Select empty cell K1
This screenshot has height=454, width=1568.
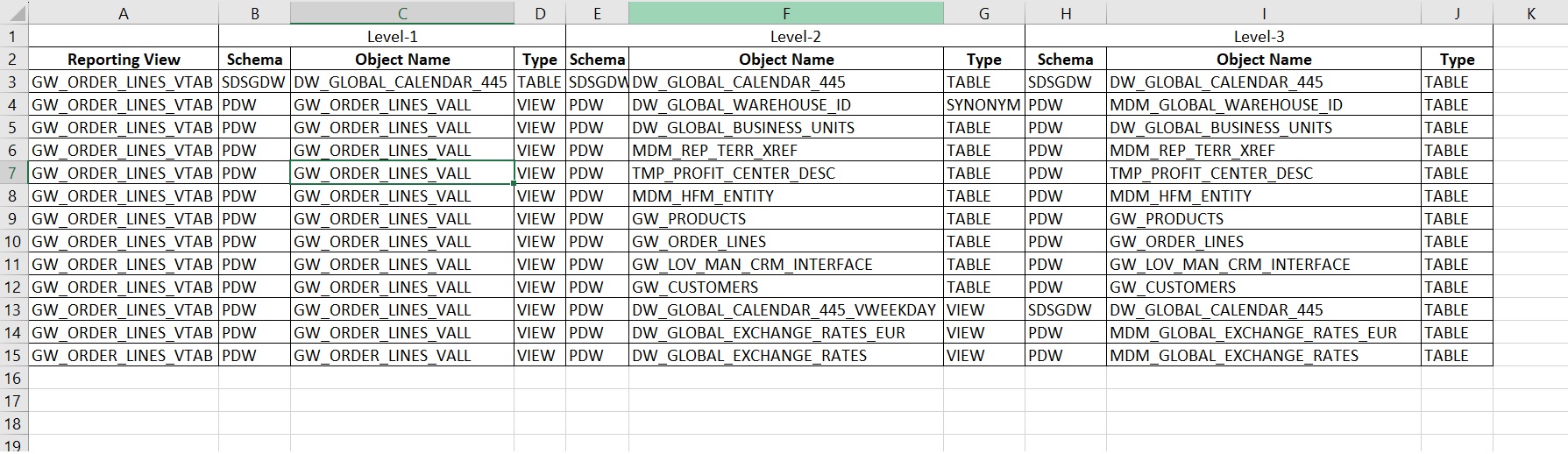[x=1530, y=36]
